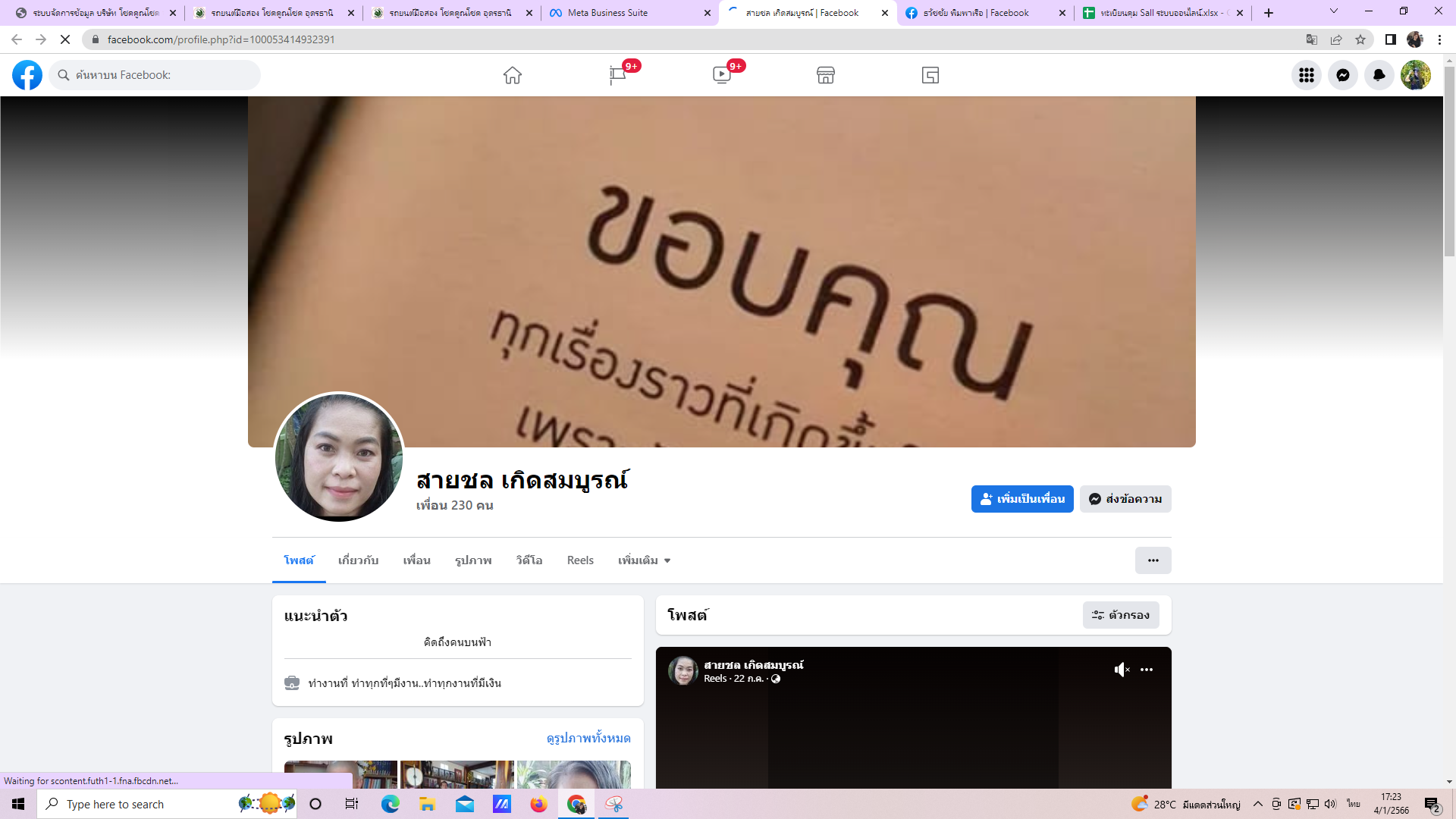Open Messenger icon in top bar

coord(1343,75)
